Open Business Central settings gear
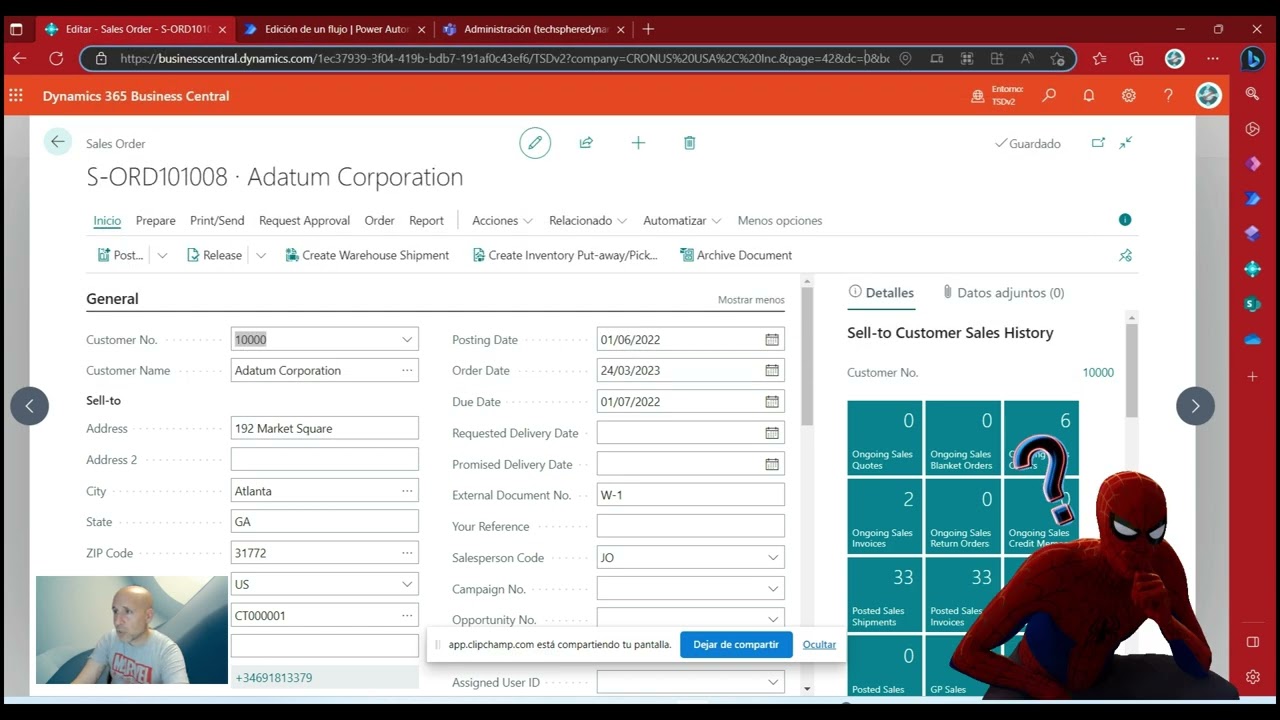The image size is (1280, 720). [x=1129, y=96]
